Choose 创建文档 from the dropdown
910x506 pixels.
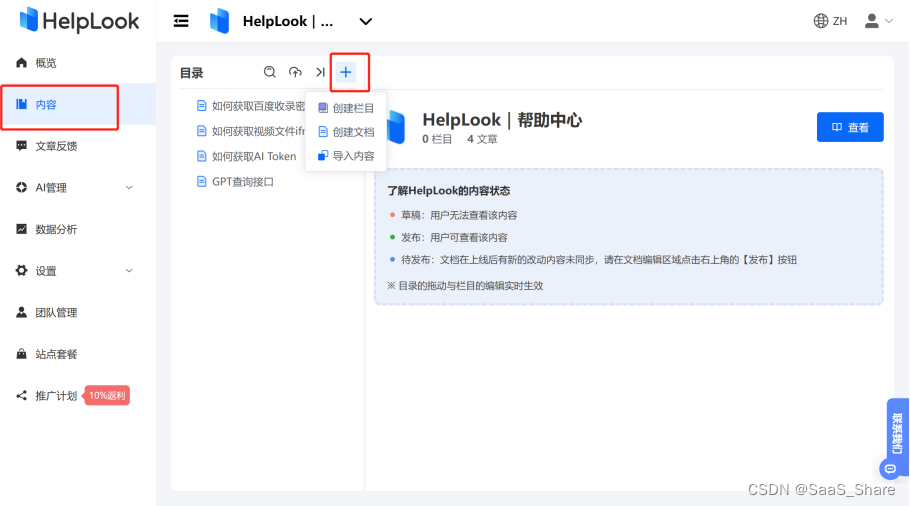tap(346, 132)
